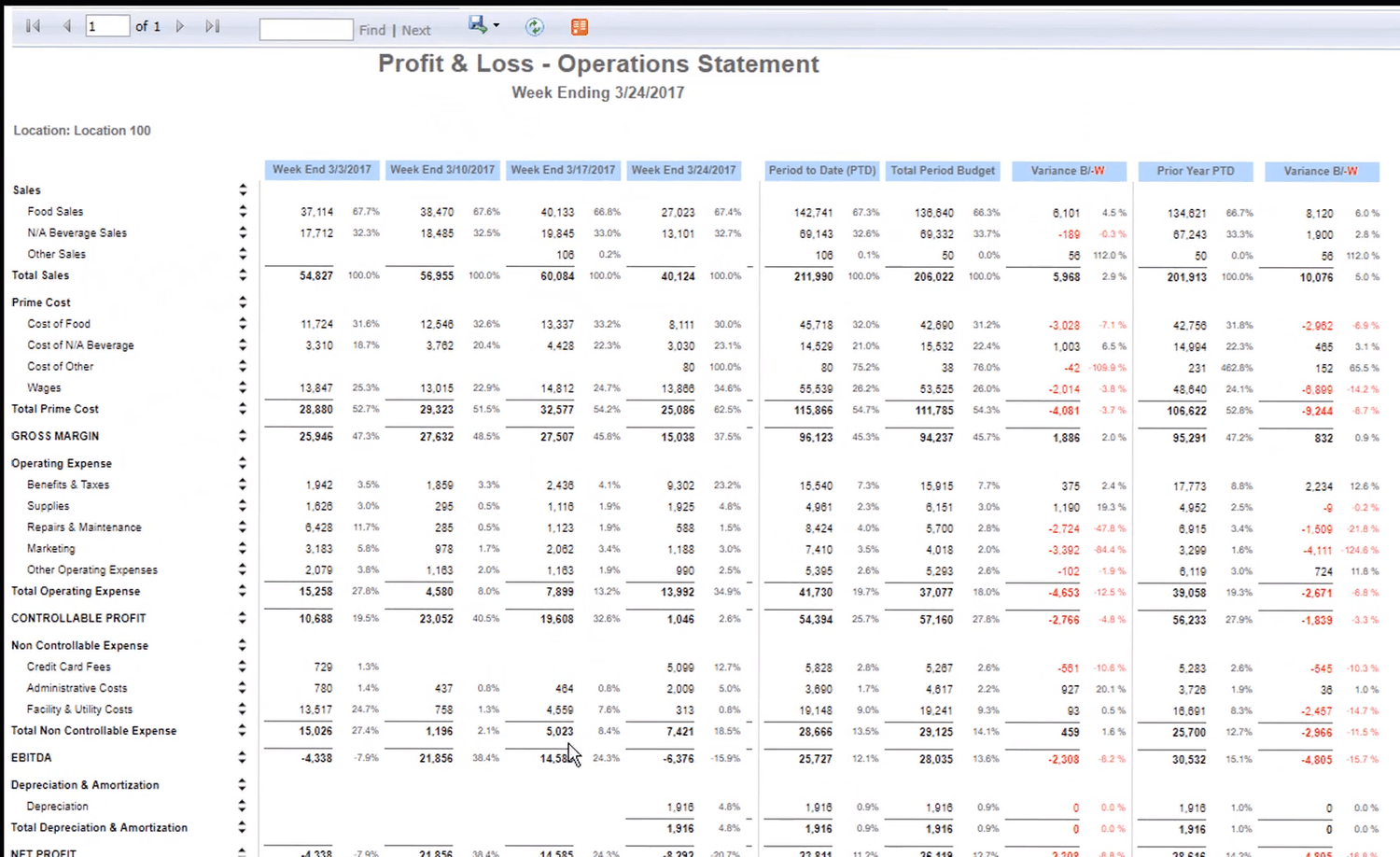Click inside the page number field

(105, 26)
